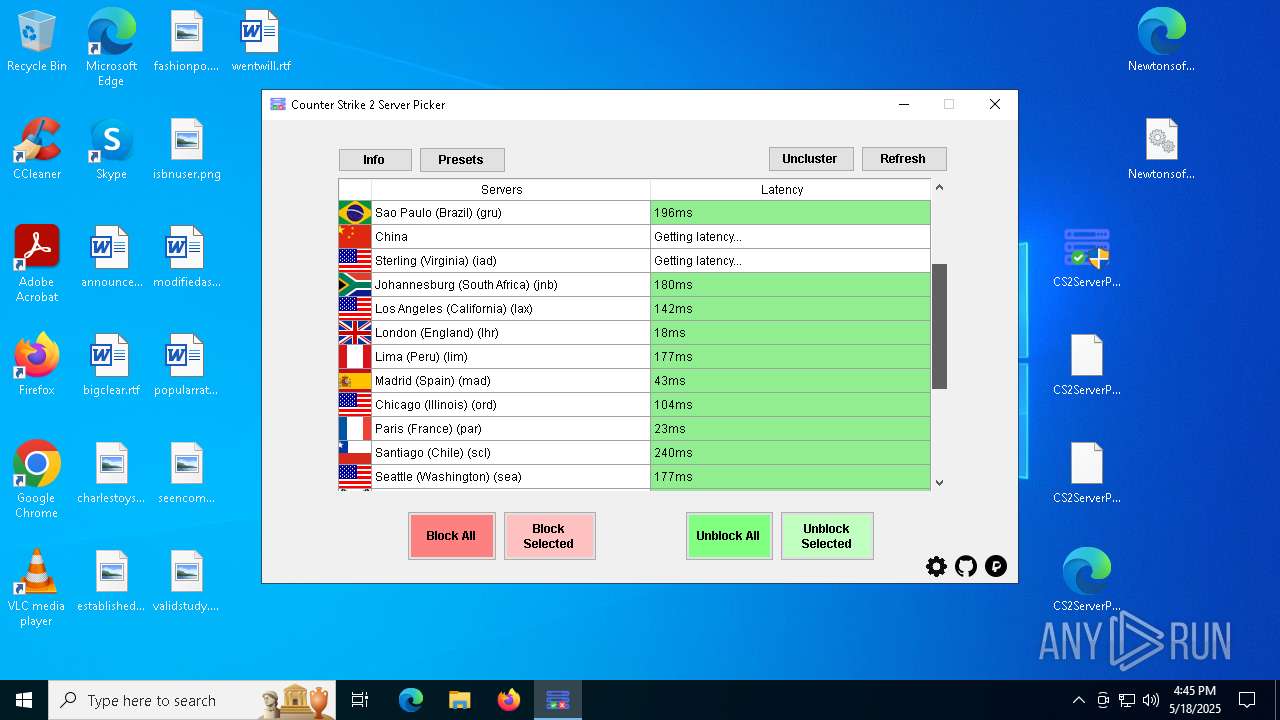Open Task View on taskbar
Image resolution: width=1280 pixels, height=720 pixels.
[x=360, y=700]
